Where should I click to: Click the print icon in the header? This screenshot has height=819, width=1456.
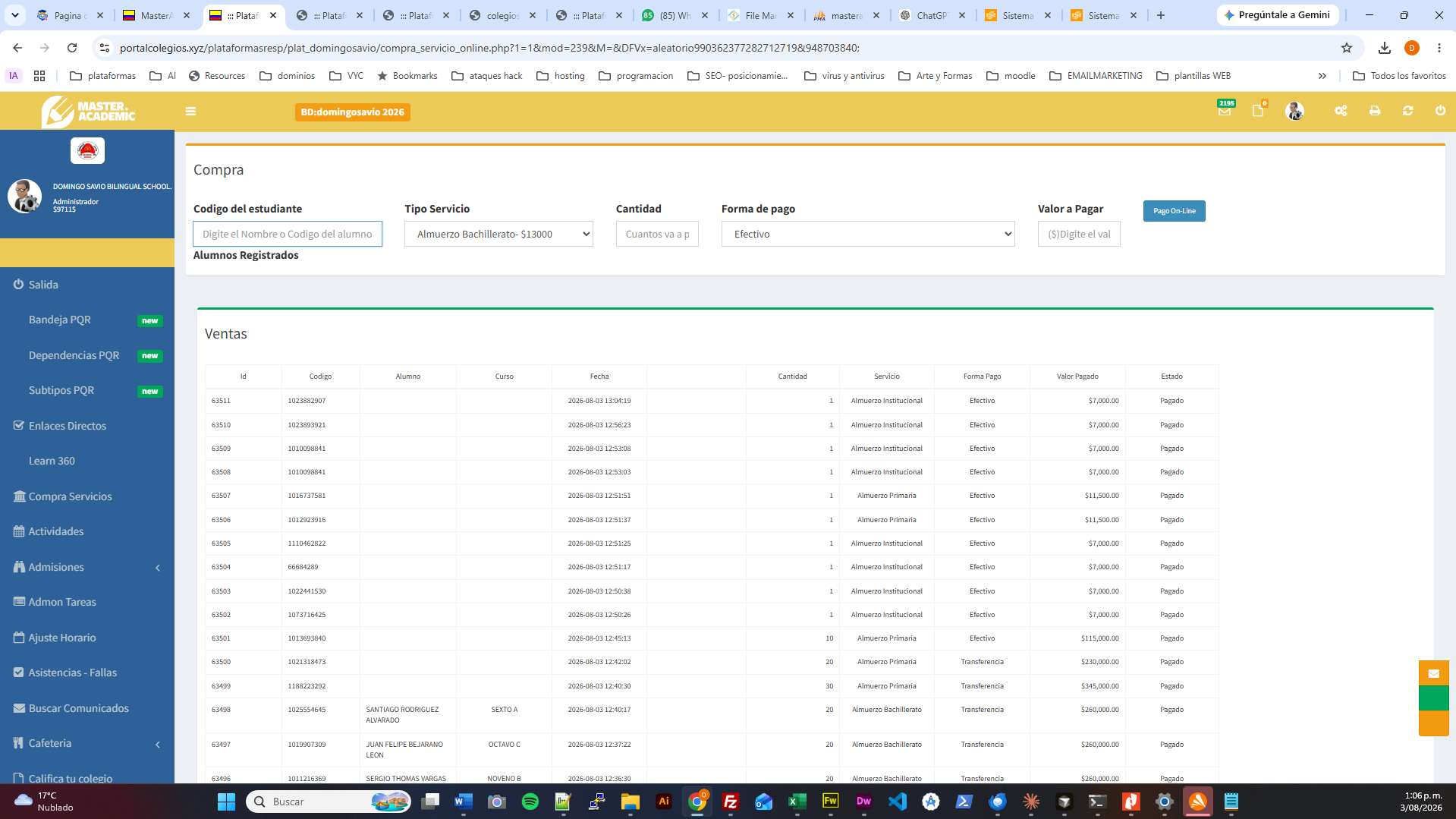[1375, 111]
